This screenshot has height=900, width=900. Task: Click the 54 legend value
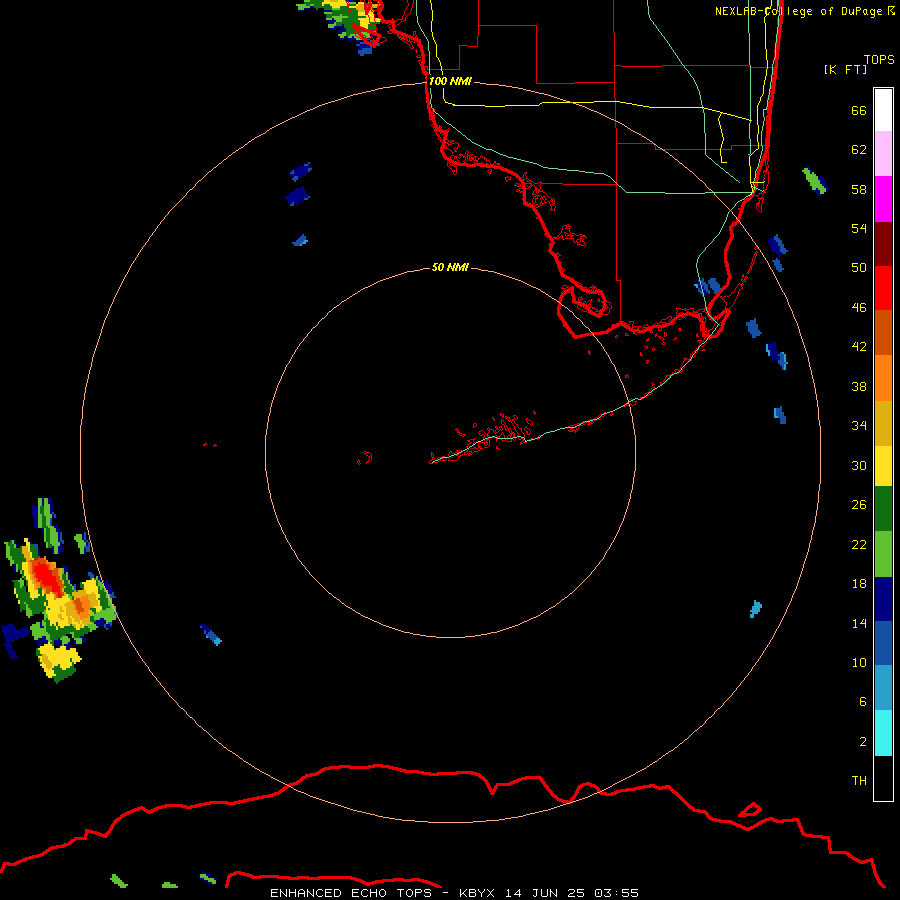(859, 228)
